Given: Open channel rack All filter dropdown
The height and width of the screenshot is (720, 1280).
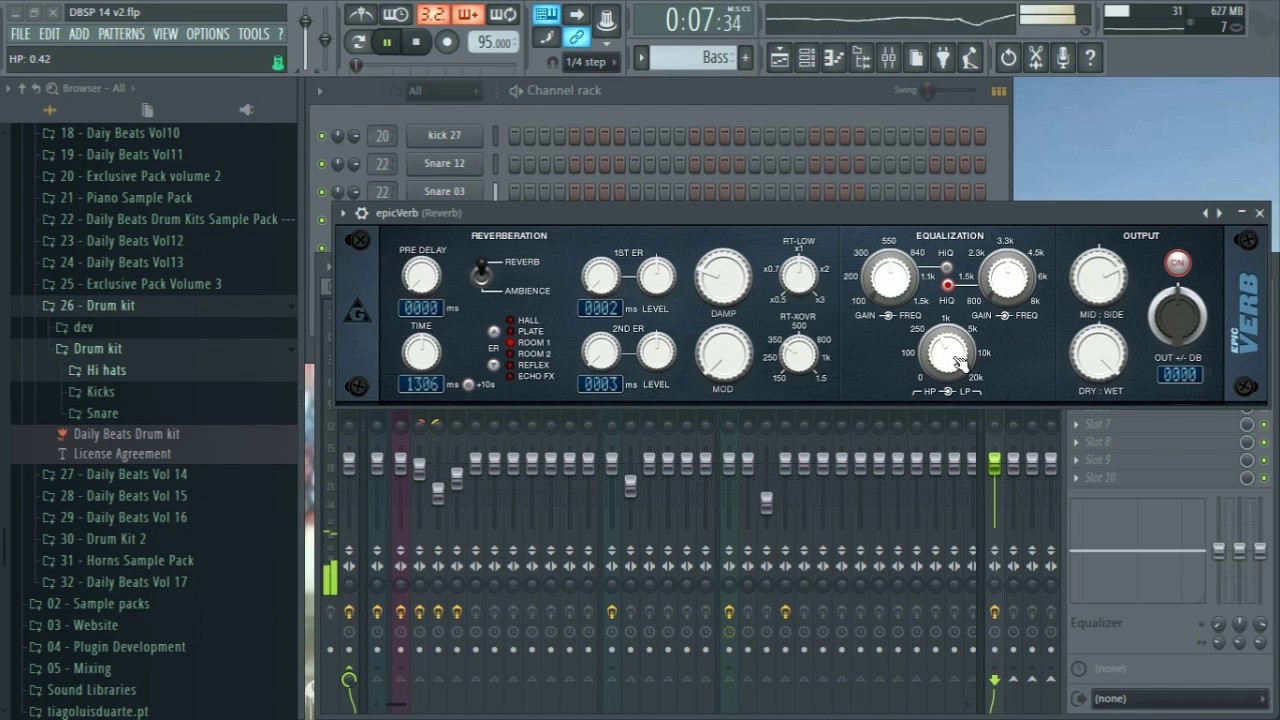Looking at the screenshot, I should point(443,91).
